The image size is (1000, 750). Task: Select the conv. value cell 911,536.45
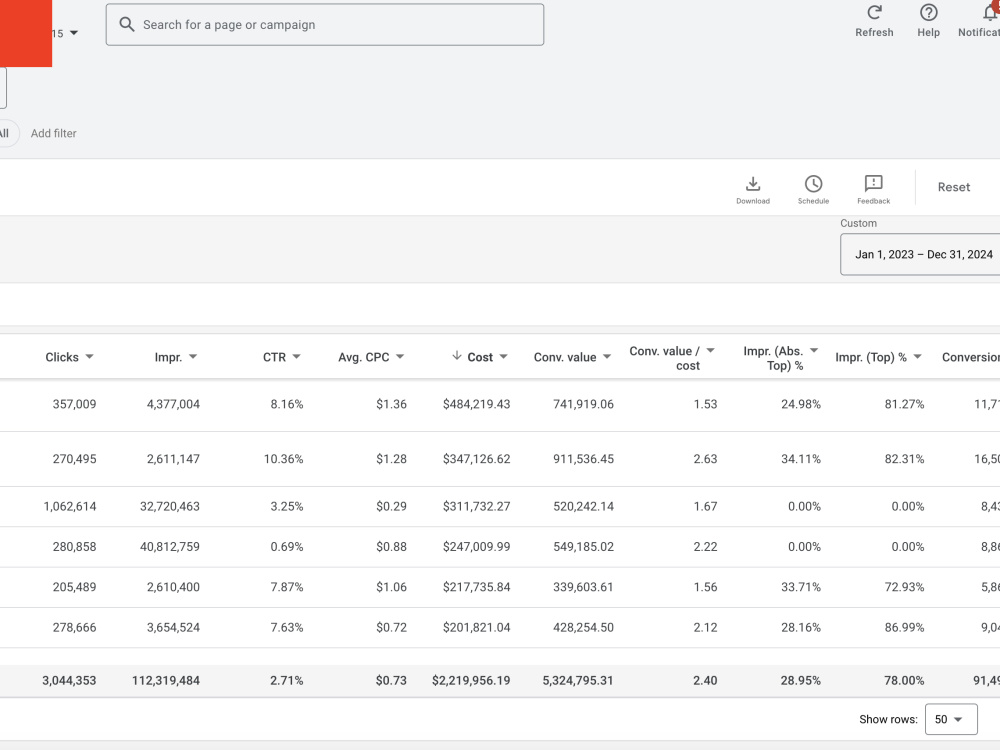point(584,459)
